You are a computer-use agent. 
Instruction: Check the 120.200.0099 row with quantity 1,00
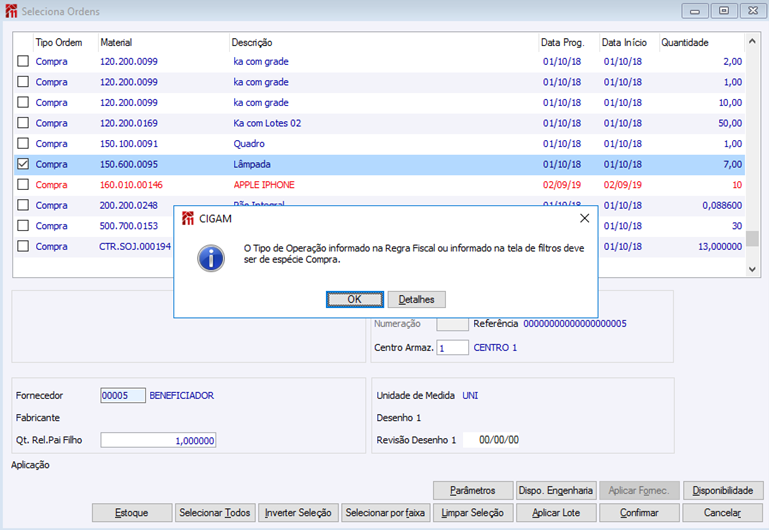coord(23,82)
